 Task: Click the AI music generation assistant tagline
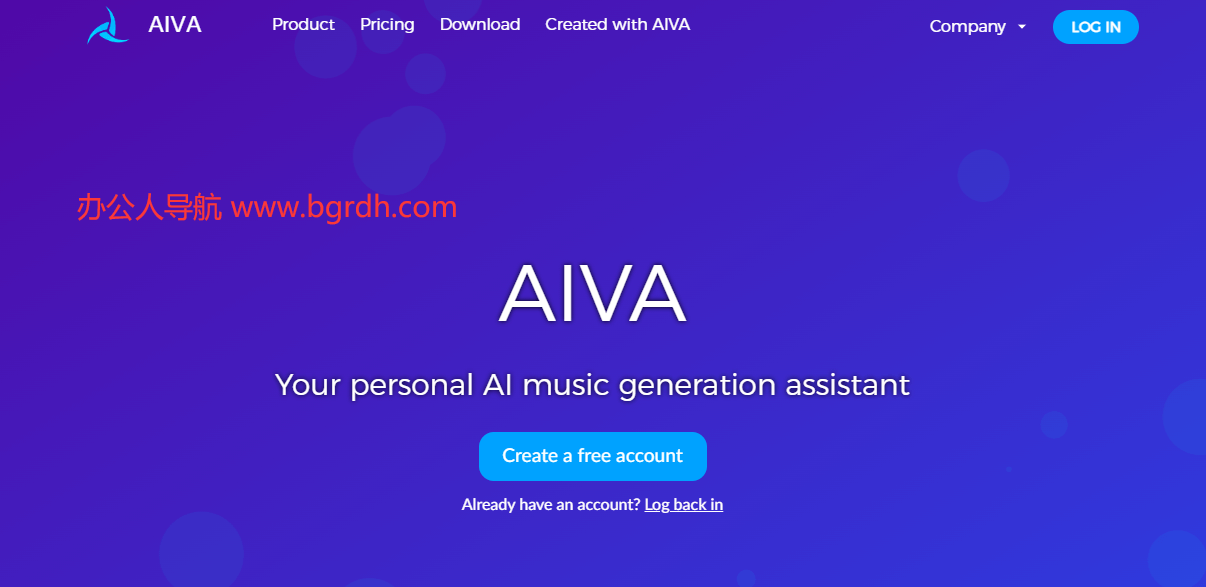tap(592, 385)
